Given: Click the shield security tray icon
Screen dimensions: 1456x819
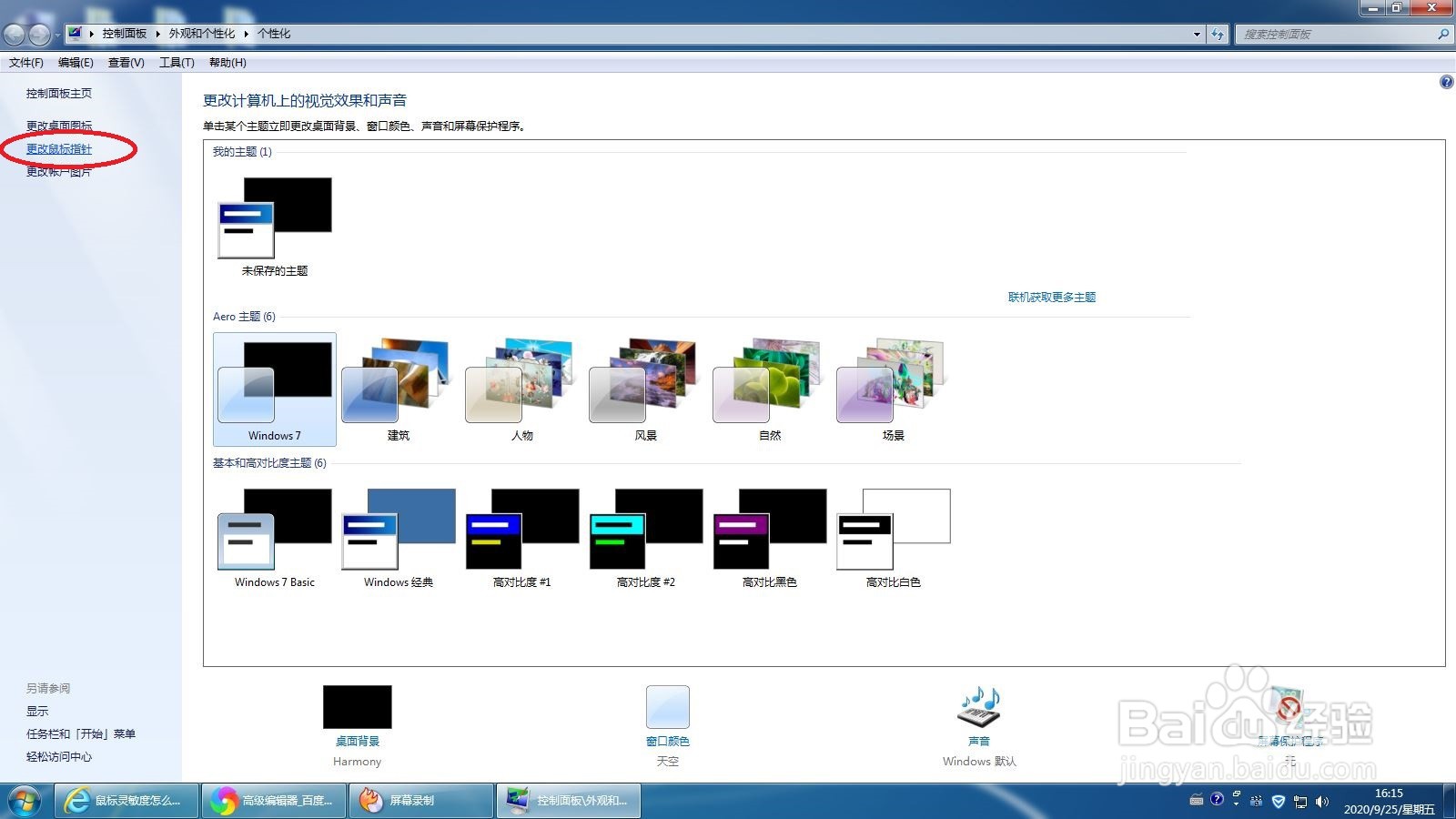Looking at the screenshot, I should [x=1279, y=802].
